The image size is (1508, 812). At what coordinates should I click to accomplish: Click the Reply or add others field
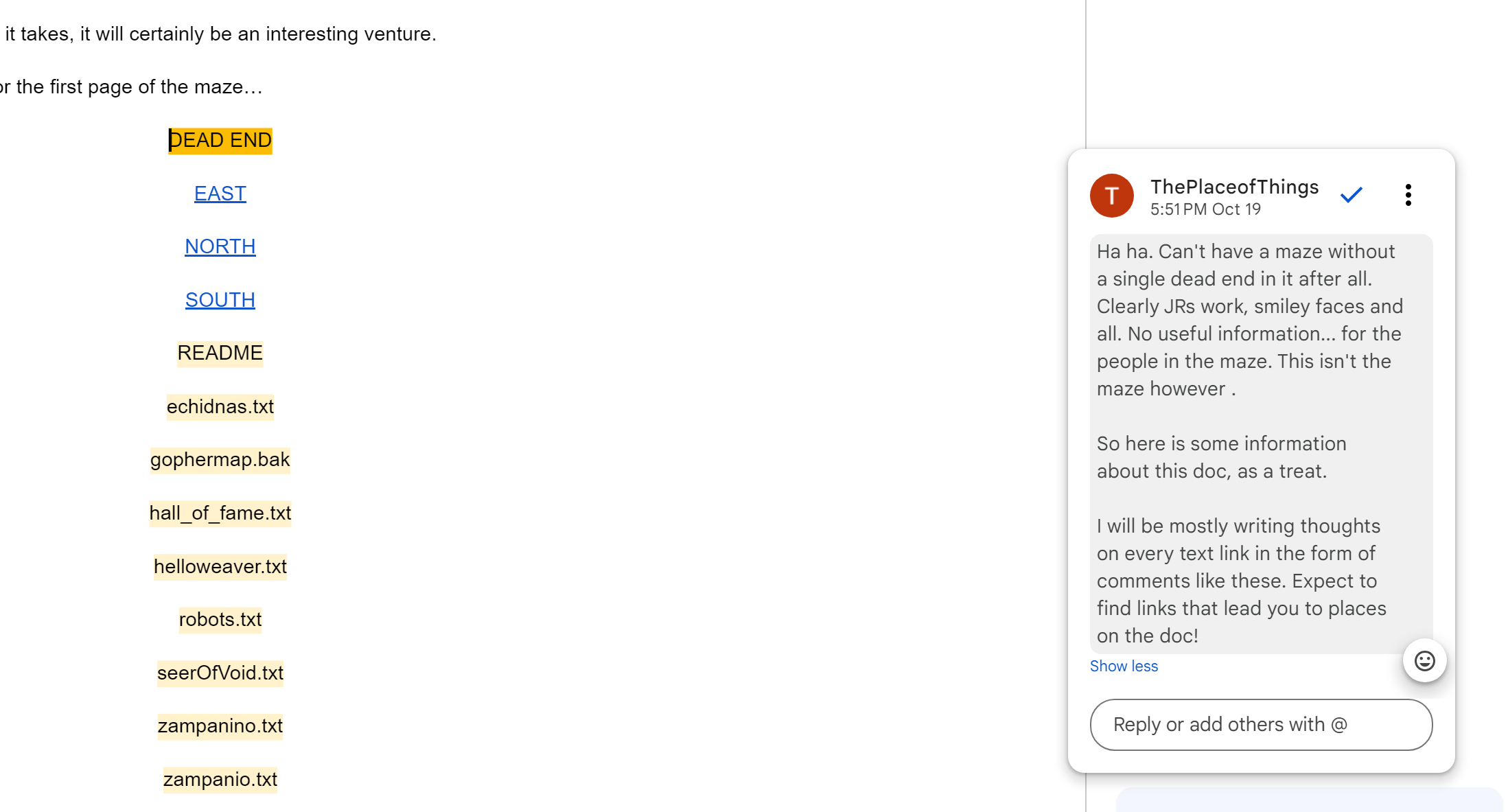point(1260,725)
